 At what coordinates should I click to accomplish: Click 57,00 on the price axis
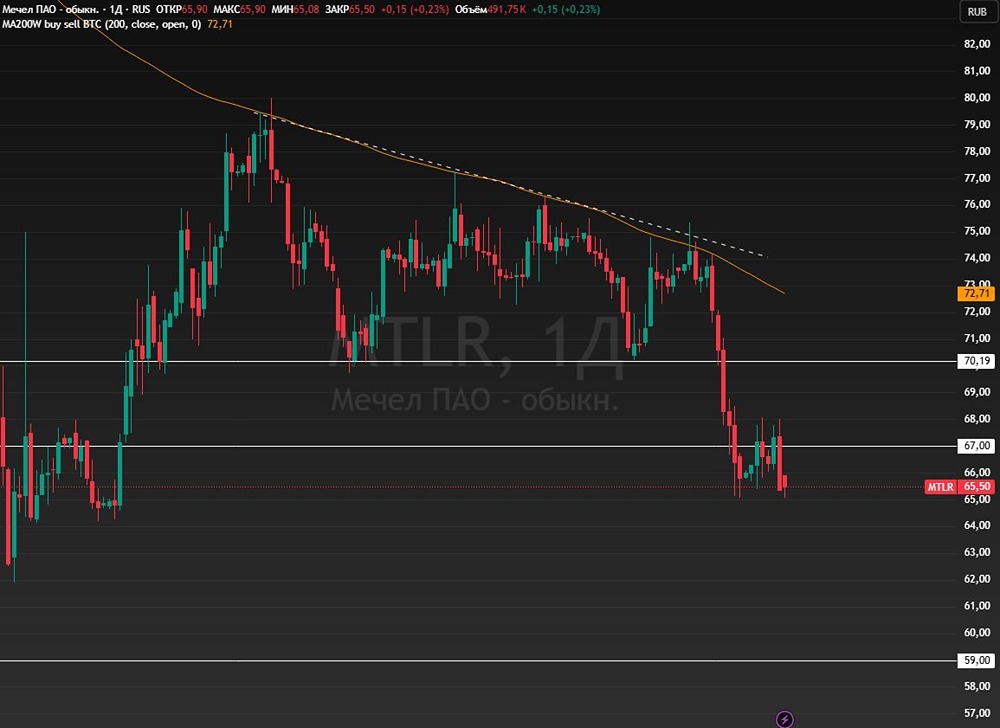pos(977,713)
